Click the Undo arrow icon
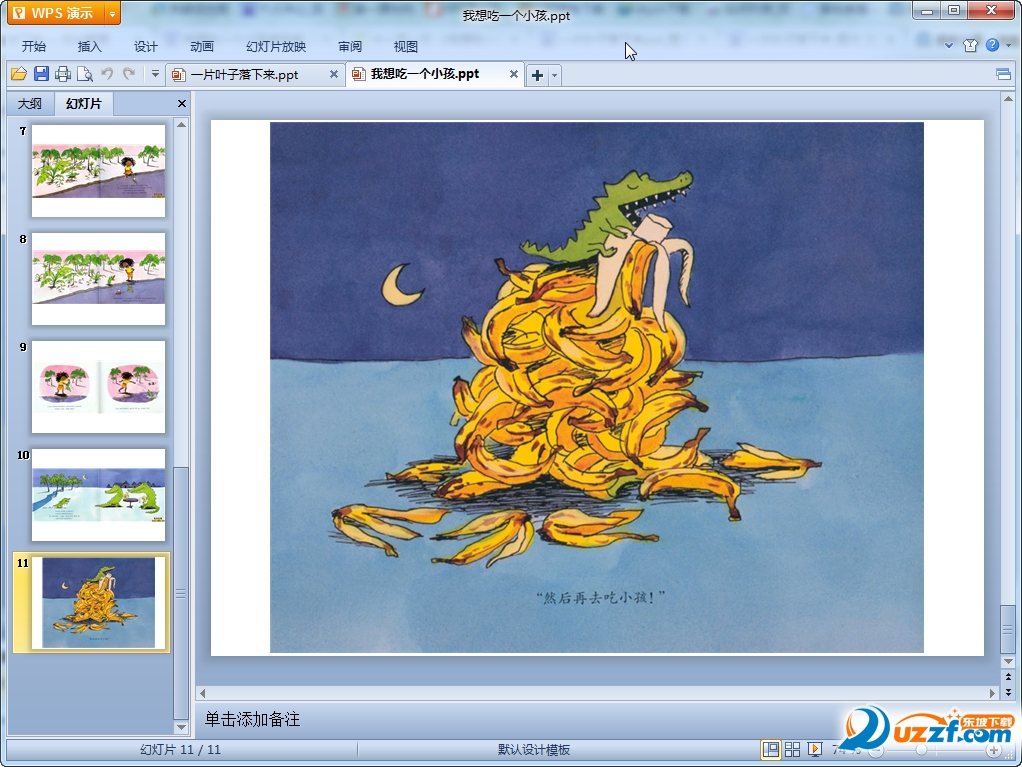 [x=107, y=74]
